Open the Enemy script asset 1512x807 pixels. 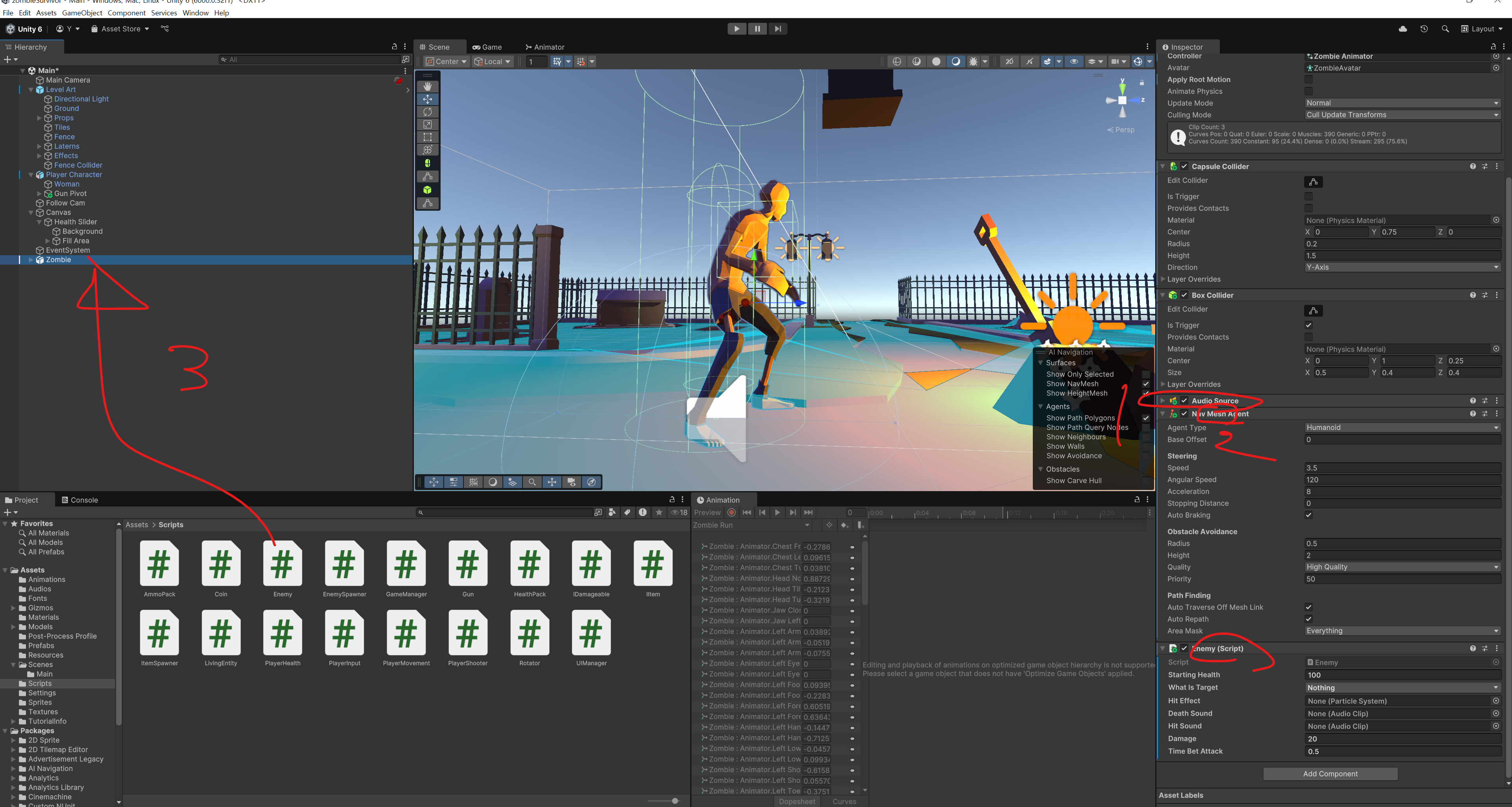282,564
